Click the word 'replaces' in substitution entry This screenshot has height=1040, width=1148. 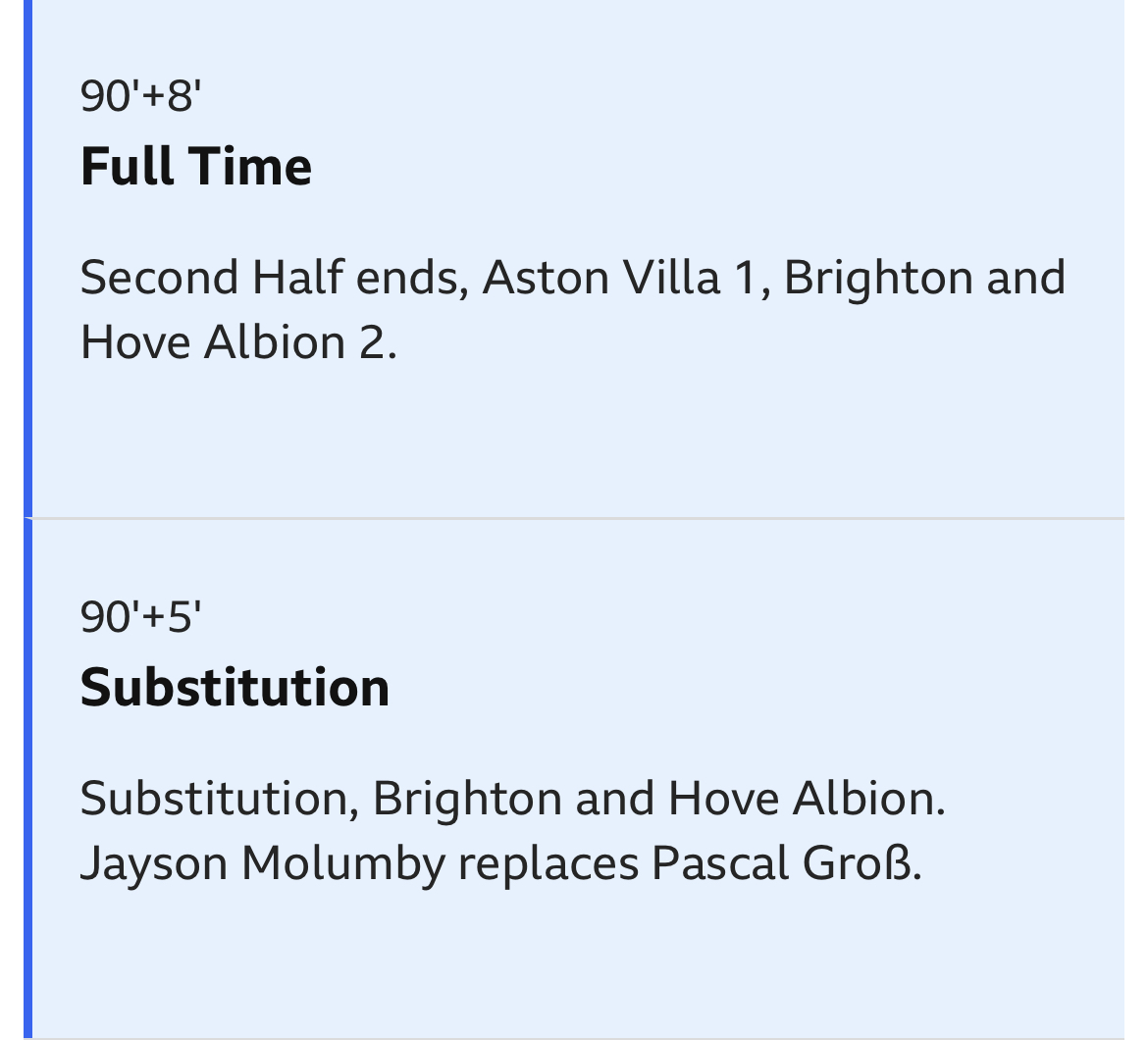tap(548, 865)
